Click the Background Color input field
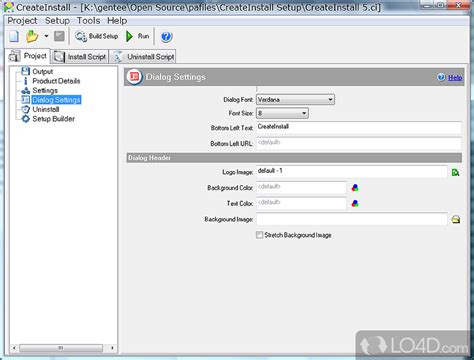This screenshot has height=360, width=474. coord(301,188)
